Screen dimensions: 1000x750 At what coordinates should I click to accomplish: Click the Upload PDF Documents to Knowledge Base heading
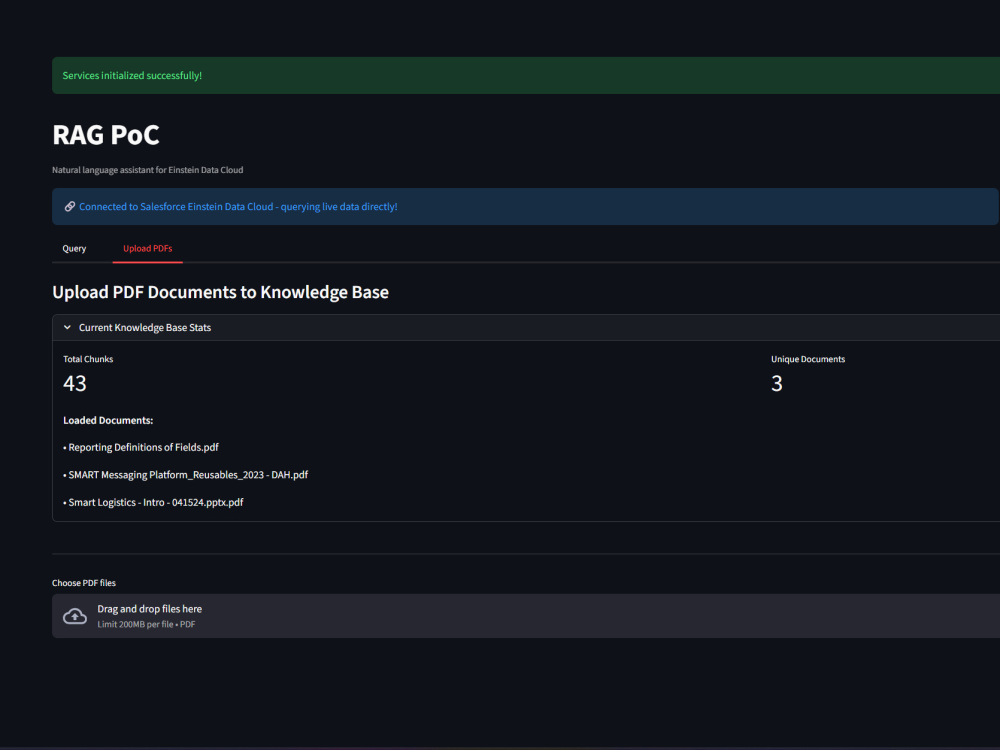coord(221,292)
